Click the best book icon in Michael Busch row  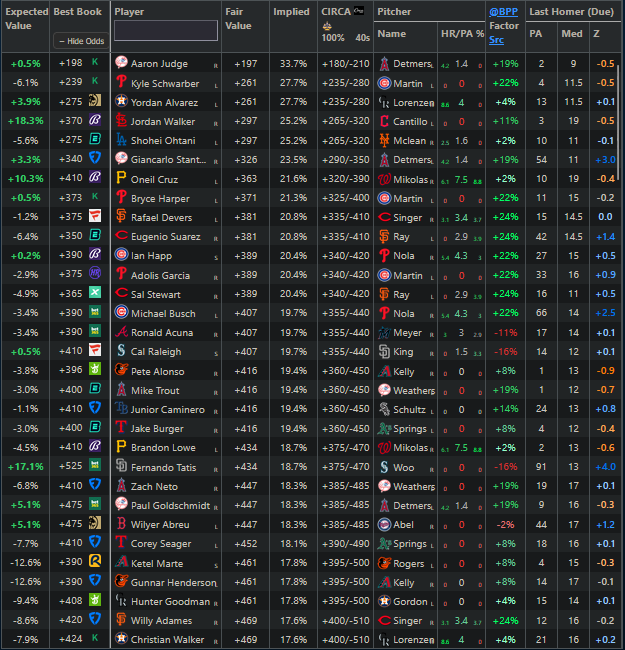pyautogui.click(x=95, y=312)
